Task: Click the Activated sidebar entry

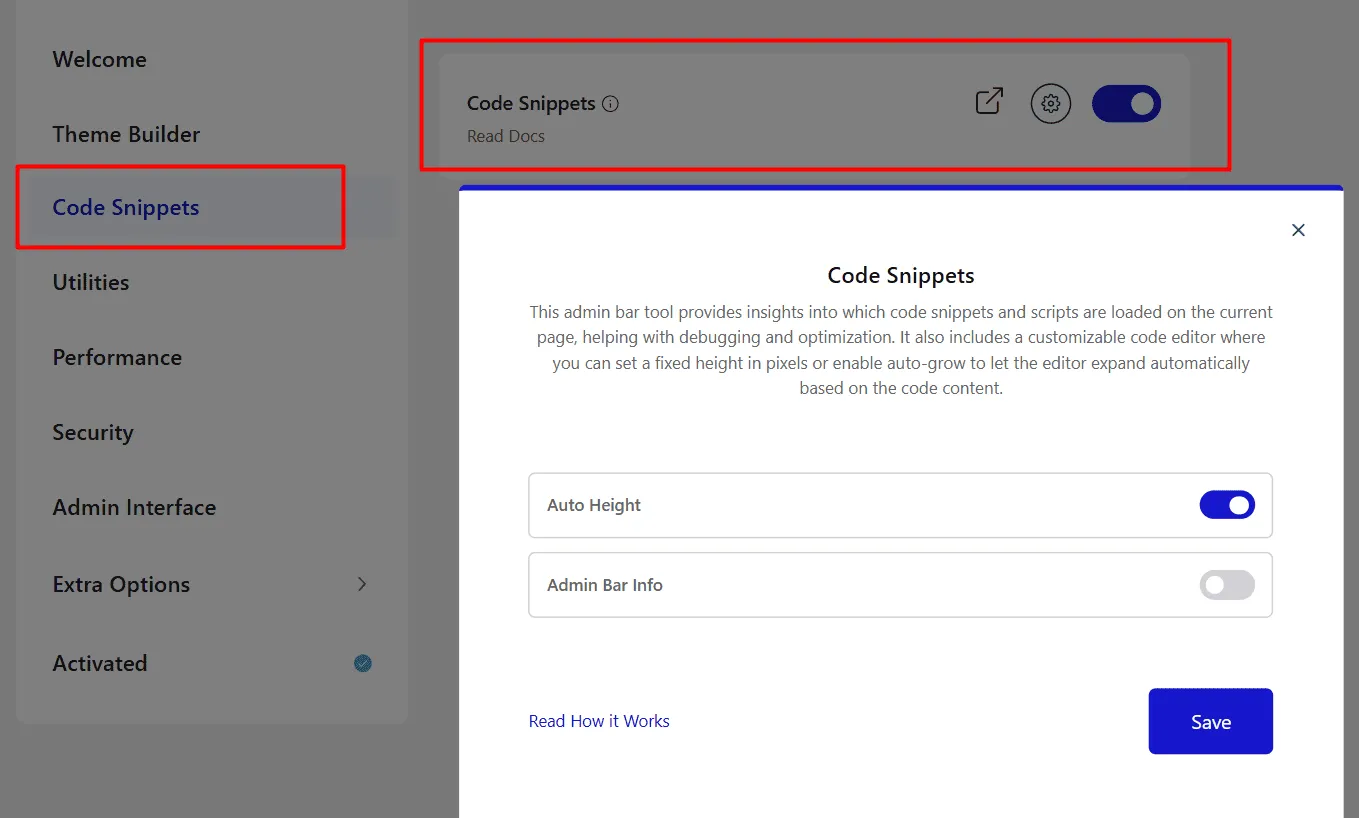Action: click(x=100, y=663)
